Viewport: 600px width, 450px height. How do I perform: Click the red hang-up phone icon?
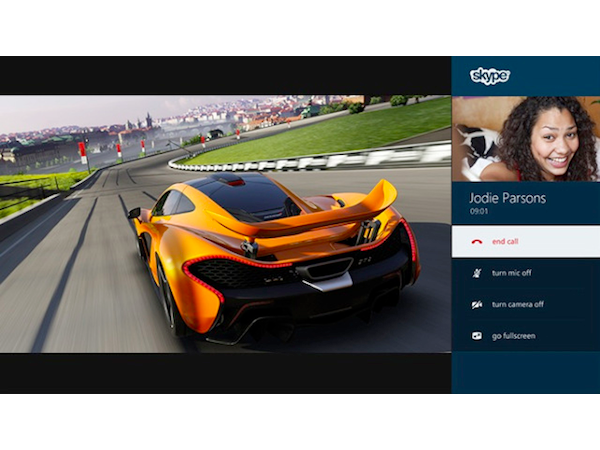(476, 242)
